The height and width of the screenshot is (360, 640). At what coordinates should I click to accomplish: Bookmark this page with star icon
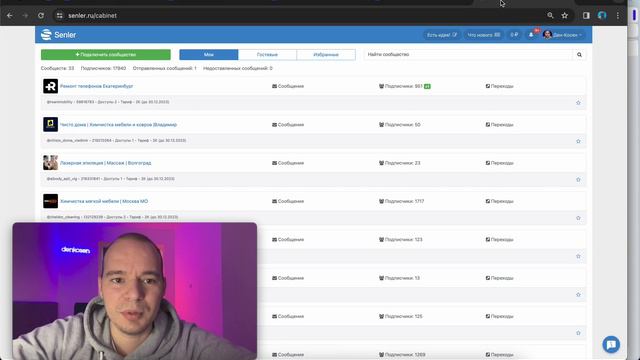coord(564,16)
